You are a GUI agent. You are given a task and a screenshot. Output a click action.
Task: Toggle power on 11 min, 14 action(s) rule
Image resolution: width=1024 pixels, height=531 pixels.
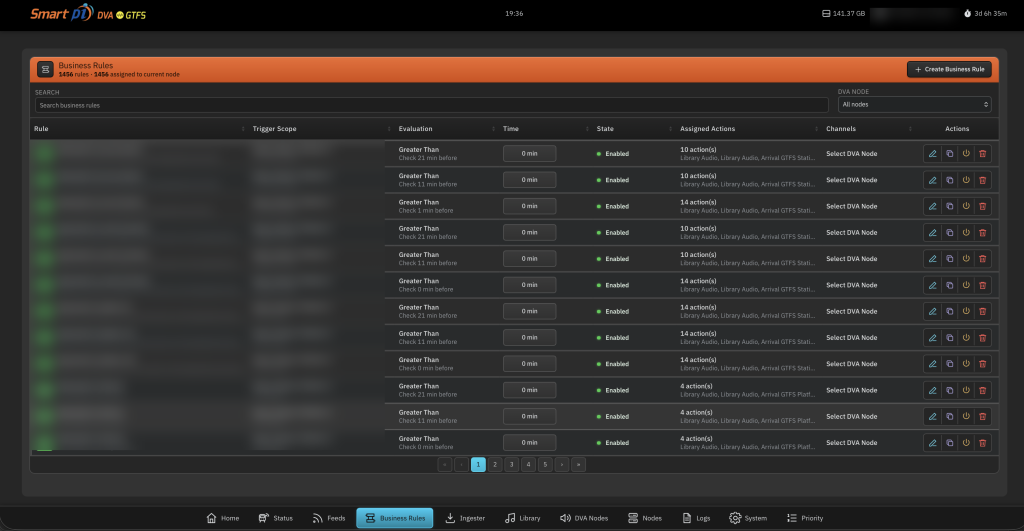(x=966, y=338)
